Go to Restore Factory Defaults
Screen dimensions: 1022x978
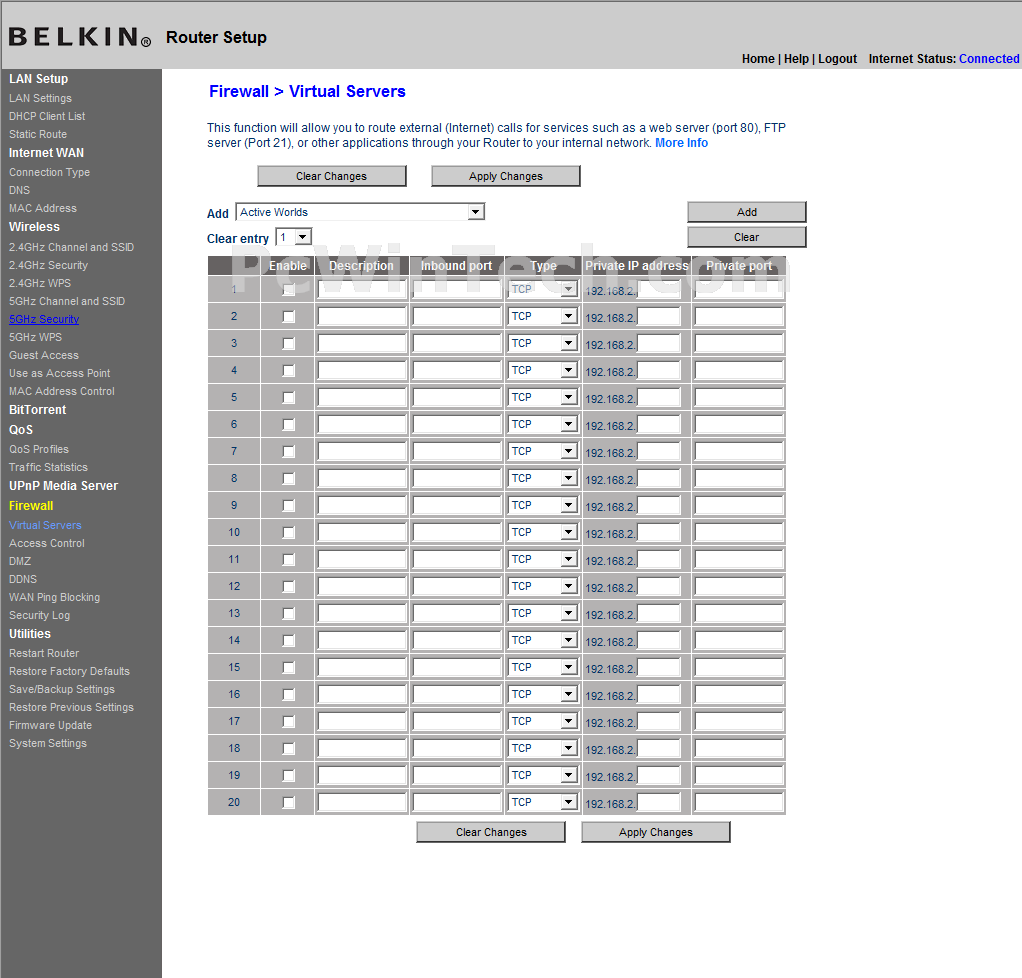click(x=69, y=672)
